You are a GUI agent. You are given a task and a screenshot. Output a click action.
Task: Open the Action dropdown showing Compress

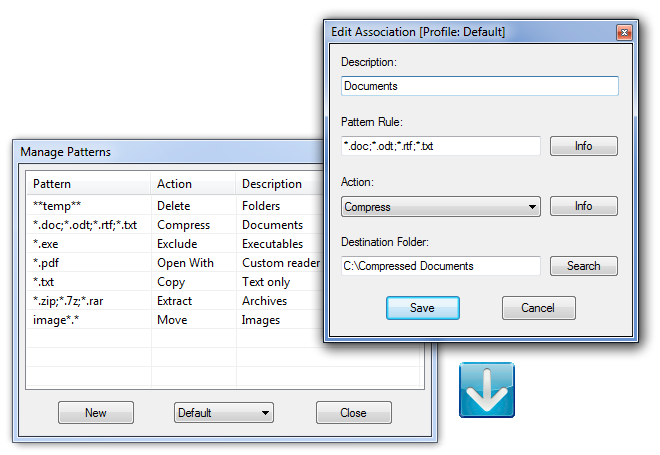[x=440, y=207]
